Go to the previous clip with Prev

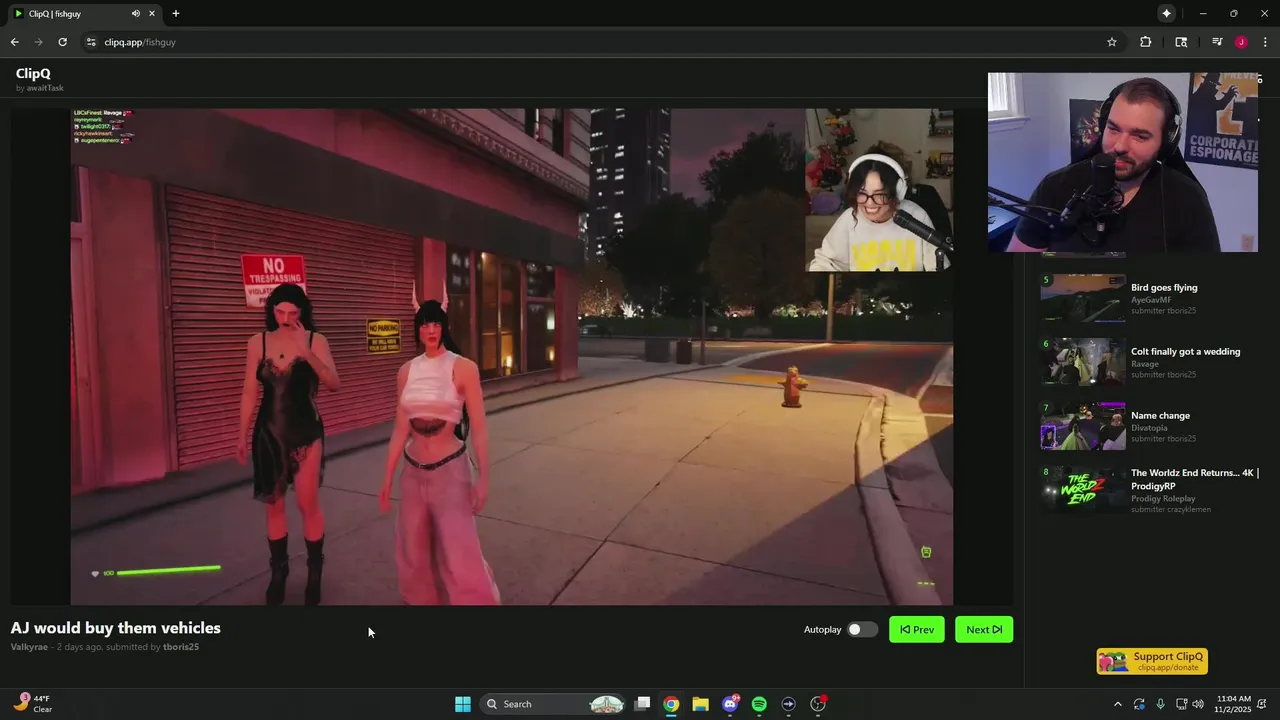point(917,629)
